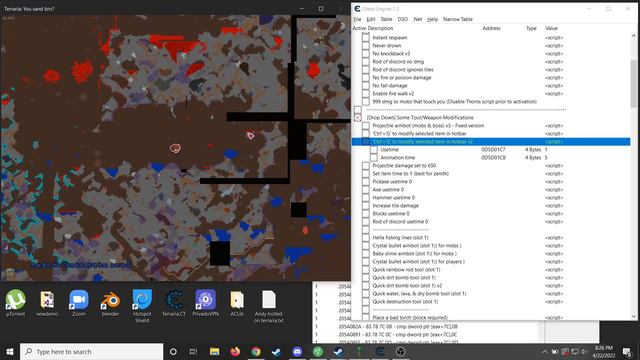Tick the 'No knockback v3' checkbox
The height and width of the screenshot is (360, 640).
click(366, 53)
